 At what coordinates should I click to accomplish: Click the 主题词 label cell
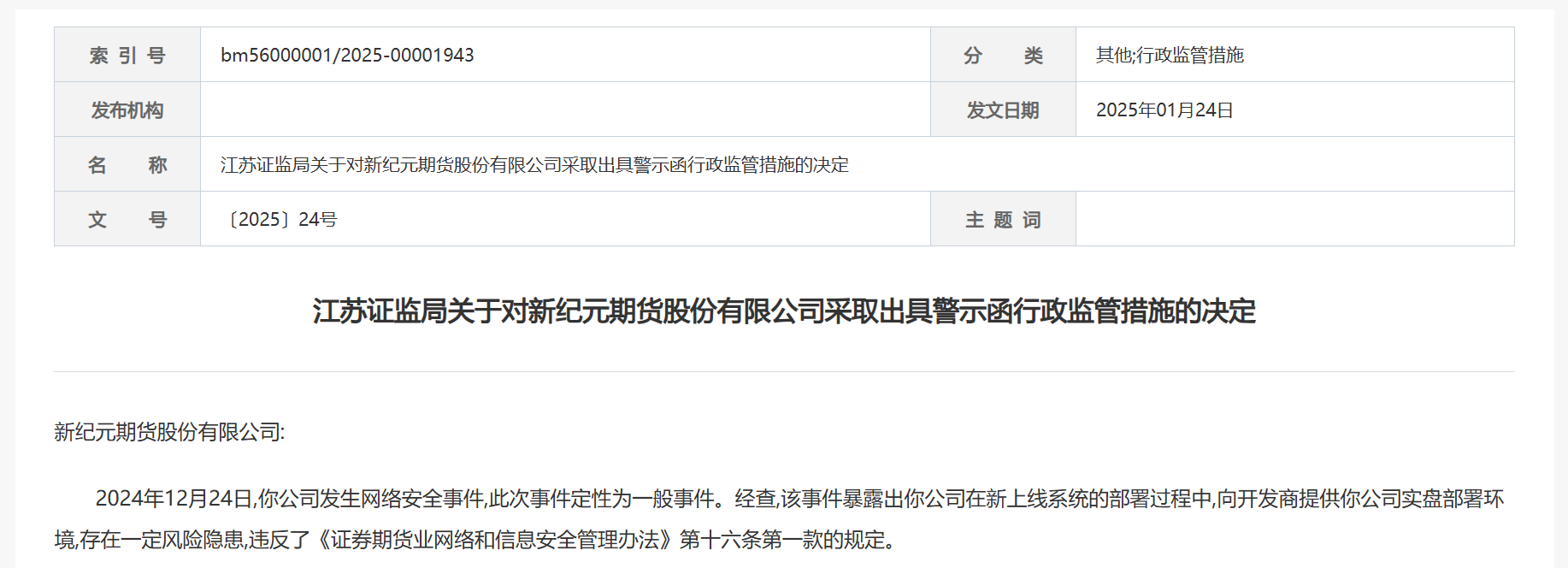[x=1003, y=219]
